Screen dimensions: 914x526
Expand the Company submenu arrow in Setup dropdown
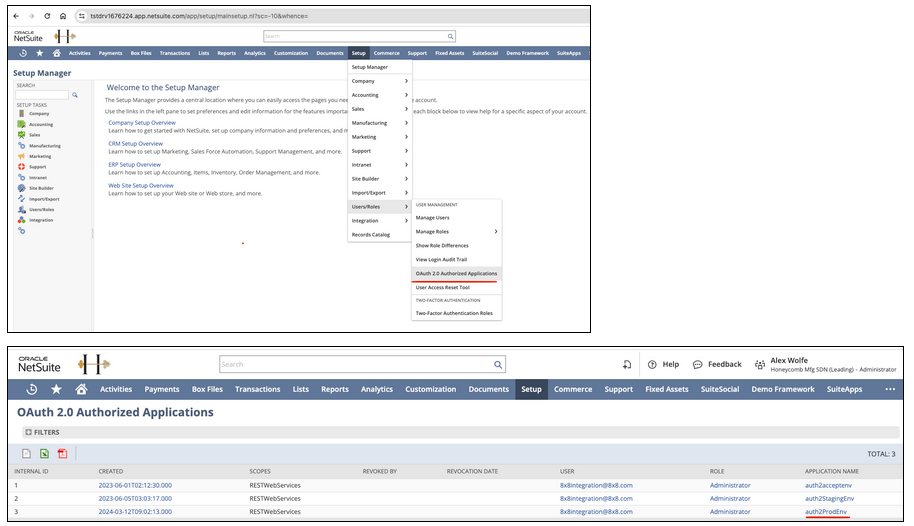(x=406, y=81)
